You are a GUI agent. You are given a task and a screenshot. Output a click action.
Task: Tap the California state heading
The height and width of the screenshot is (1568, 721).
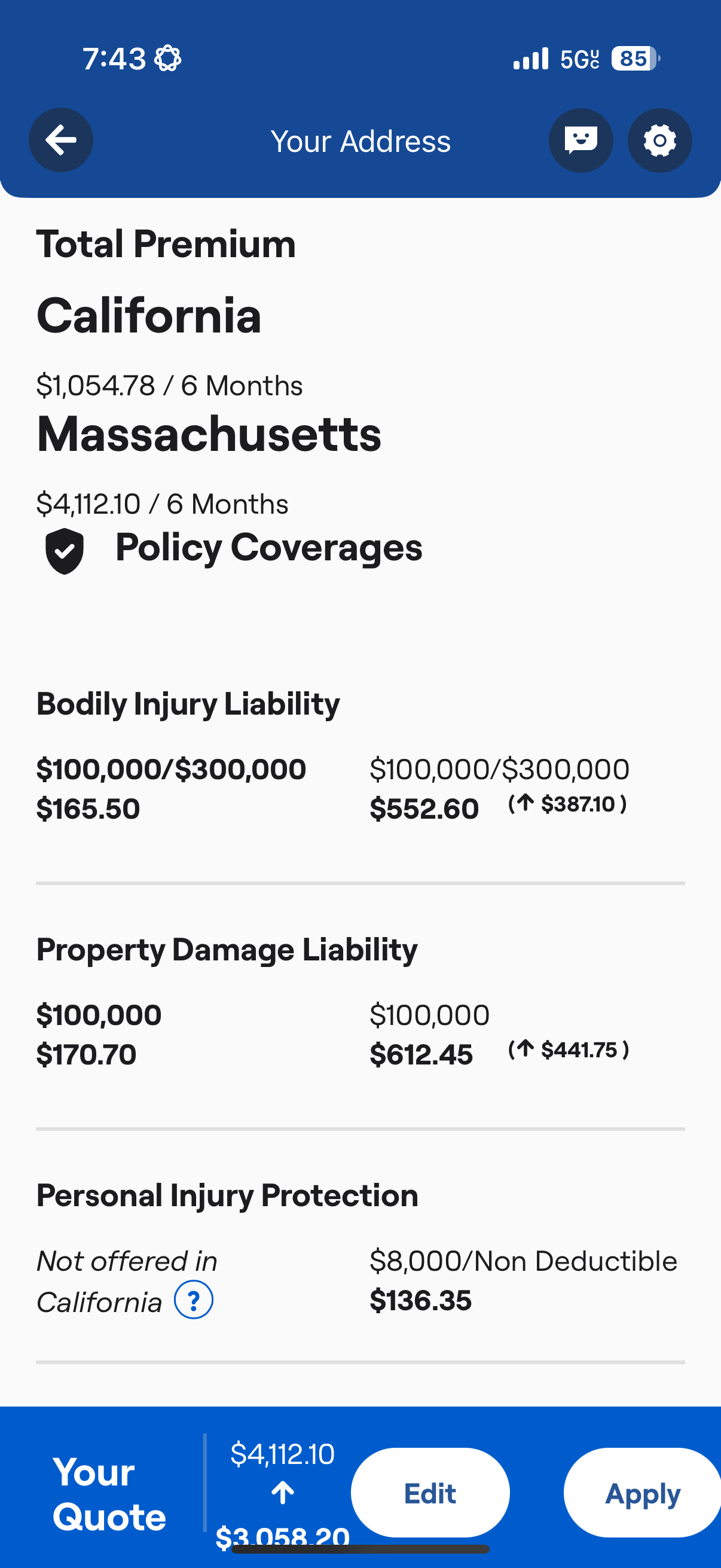click(x=149, y=316)
